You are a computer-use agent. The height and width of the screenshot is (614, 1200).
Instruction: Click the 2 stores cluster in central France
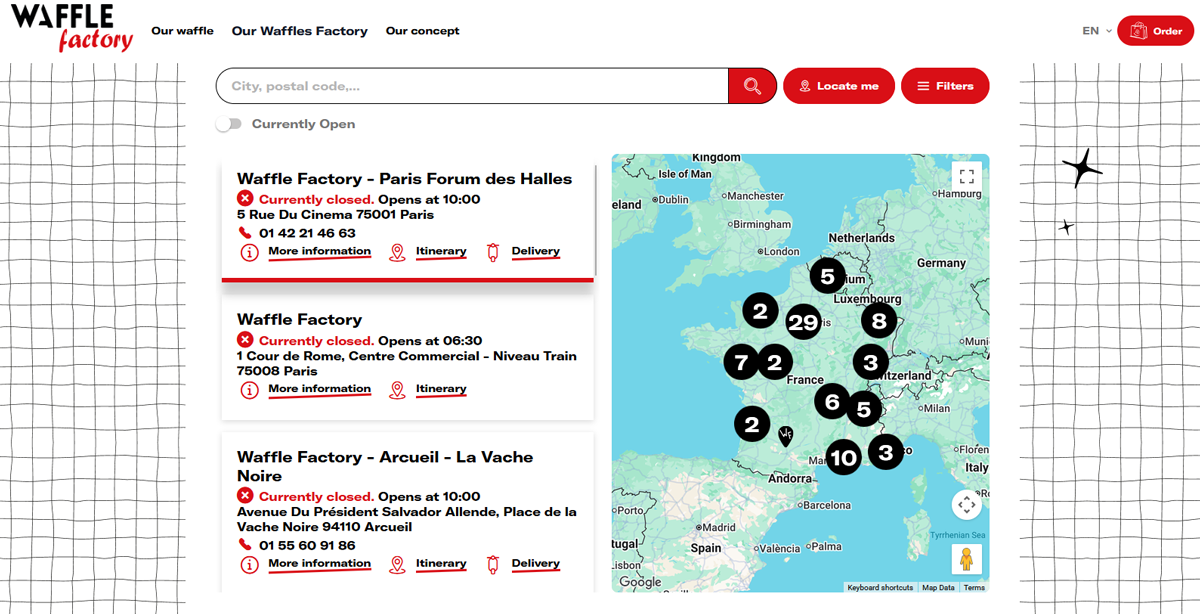click(x=774, y=362)
